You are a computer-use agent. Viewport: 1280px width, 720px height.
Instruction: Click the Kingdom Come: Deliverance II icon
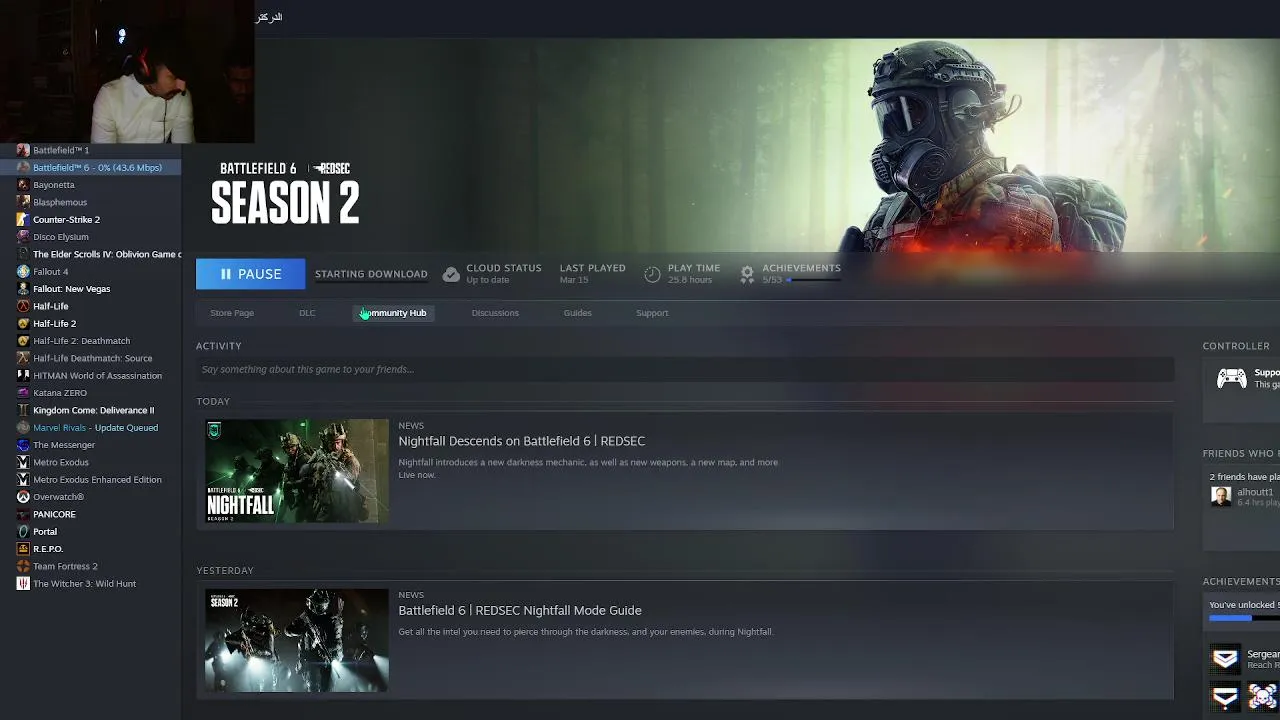[23, 410]
